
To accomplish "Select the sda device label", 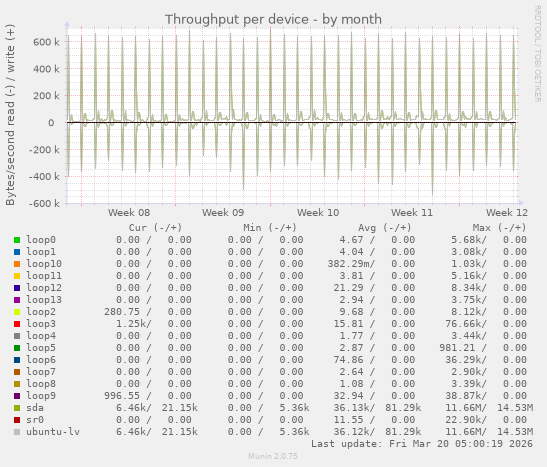I will pos(35,408).
